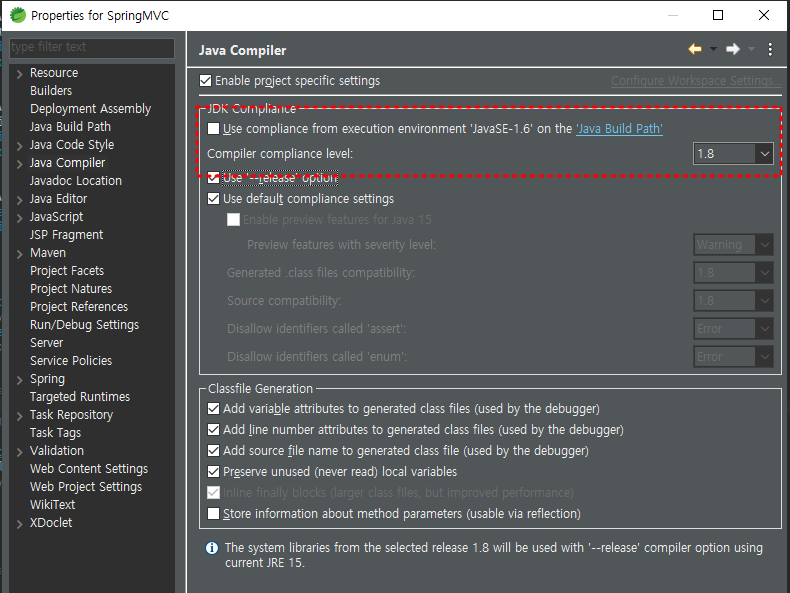Expand the Validation node
The height and width of the screenshot is (593, 790).
[20, 452]
